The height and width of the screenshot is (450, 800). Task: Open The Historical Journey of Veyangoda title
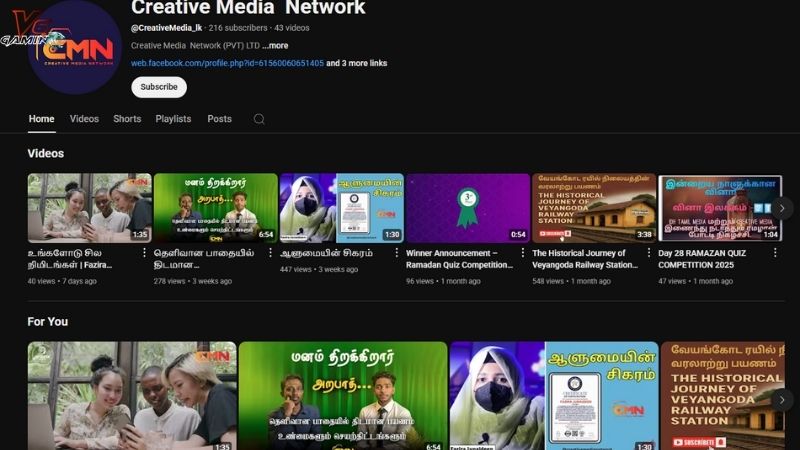585,259
